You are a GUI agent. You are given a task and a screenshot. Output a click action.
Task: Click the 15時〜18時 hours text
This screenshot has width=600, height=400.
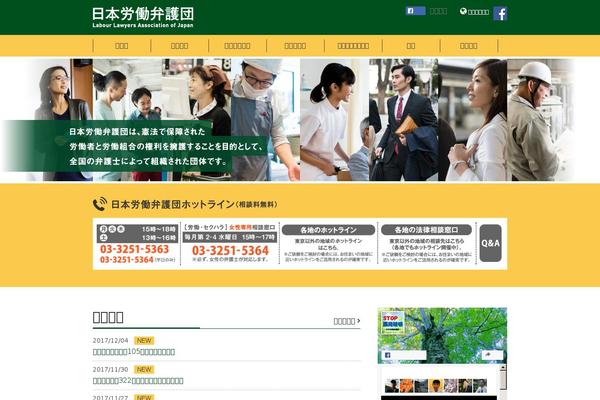point(158,229)
